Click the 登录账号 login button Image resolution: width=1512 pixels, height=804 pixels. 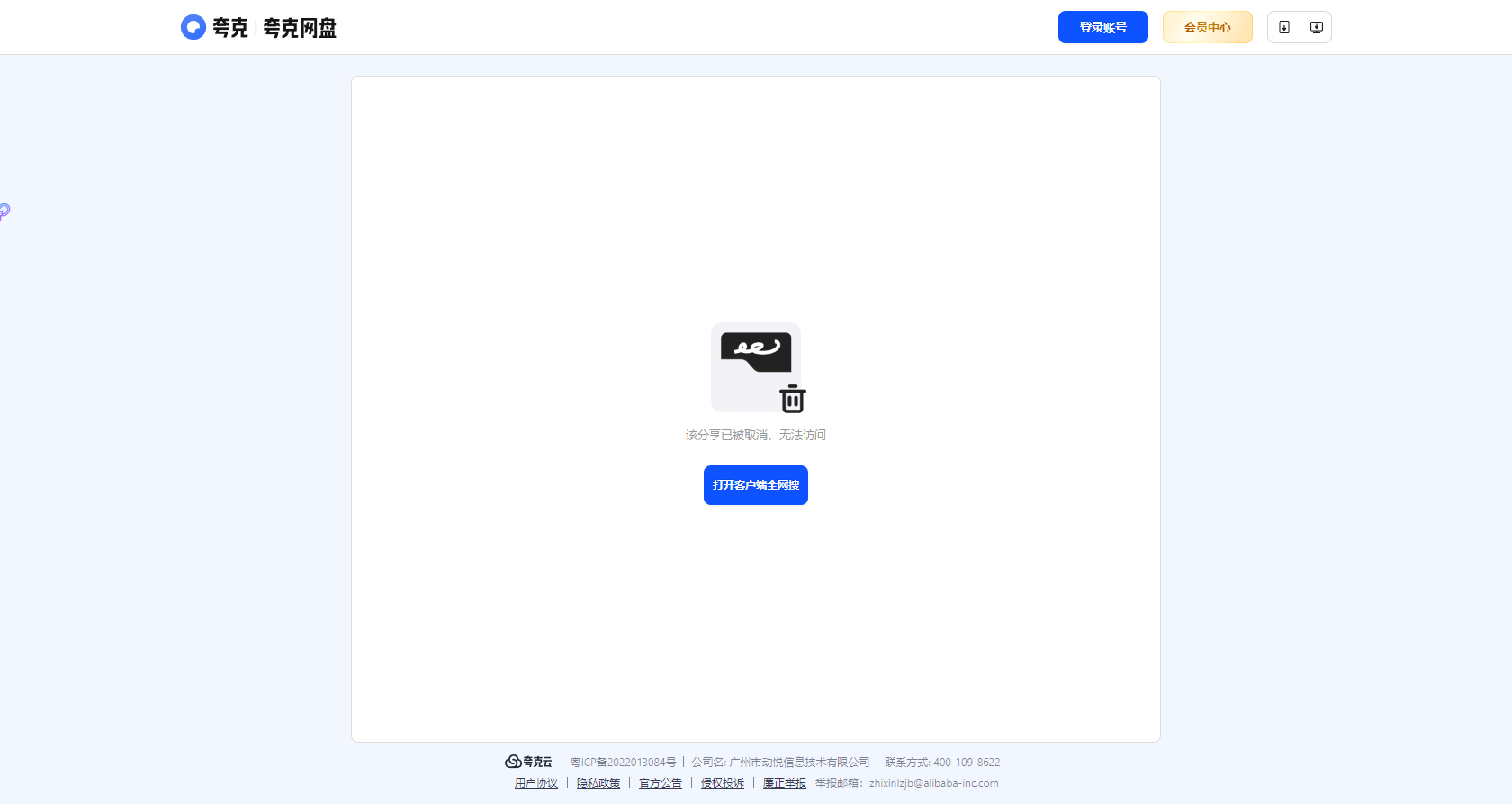pos(1102,27)
